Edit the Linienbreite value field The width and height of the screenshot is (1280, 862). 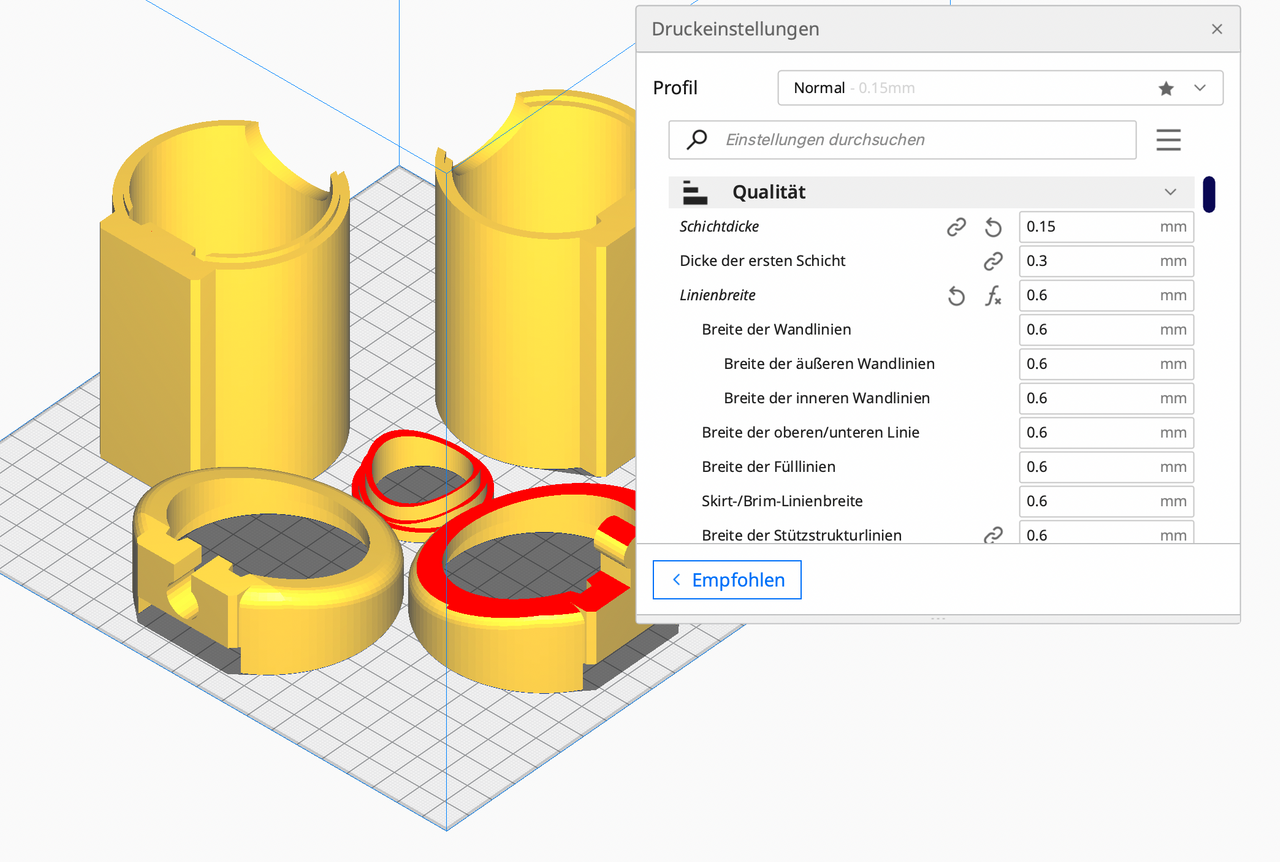click(x=1106, y=296)
